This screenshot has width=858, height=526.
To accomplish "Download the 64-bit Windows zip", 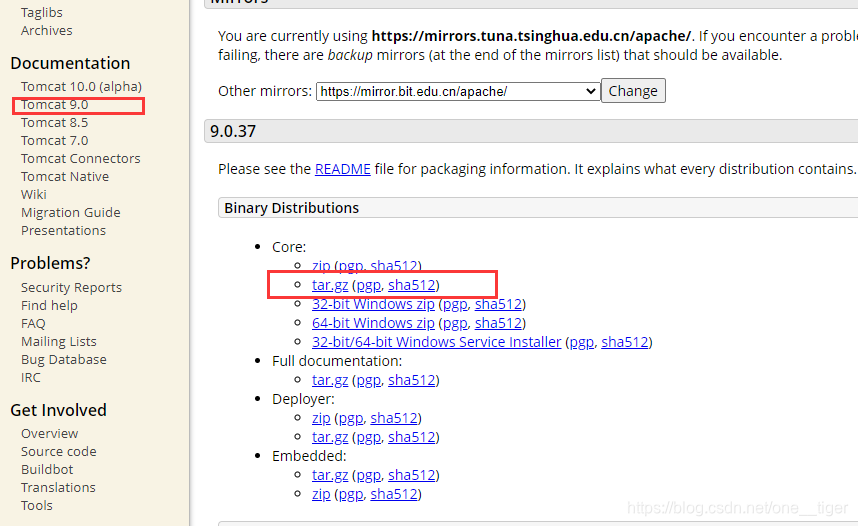I will (x=373, y=323).
